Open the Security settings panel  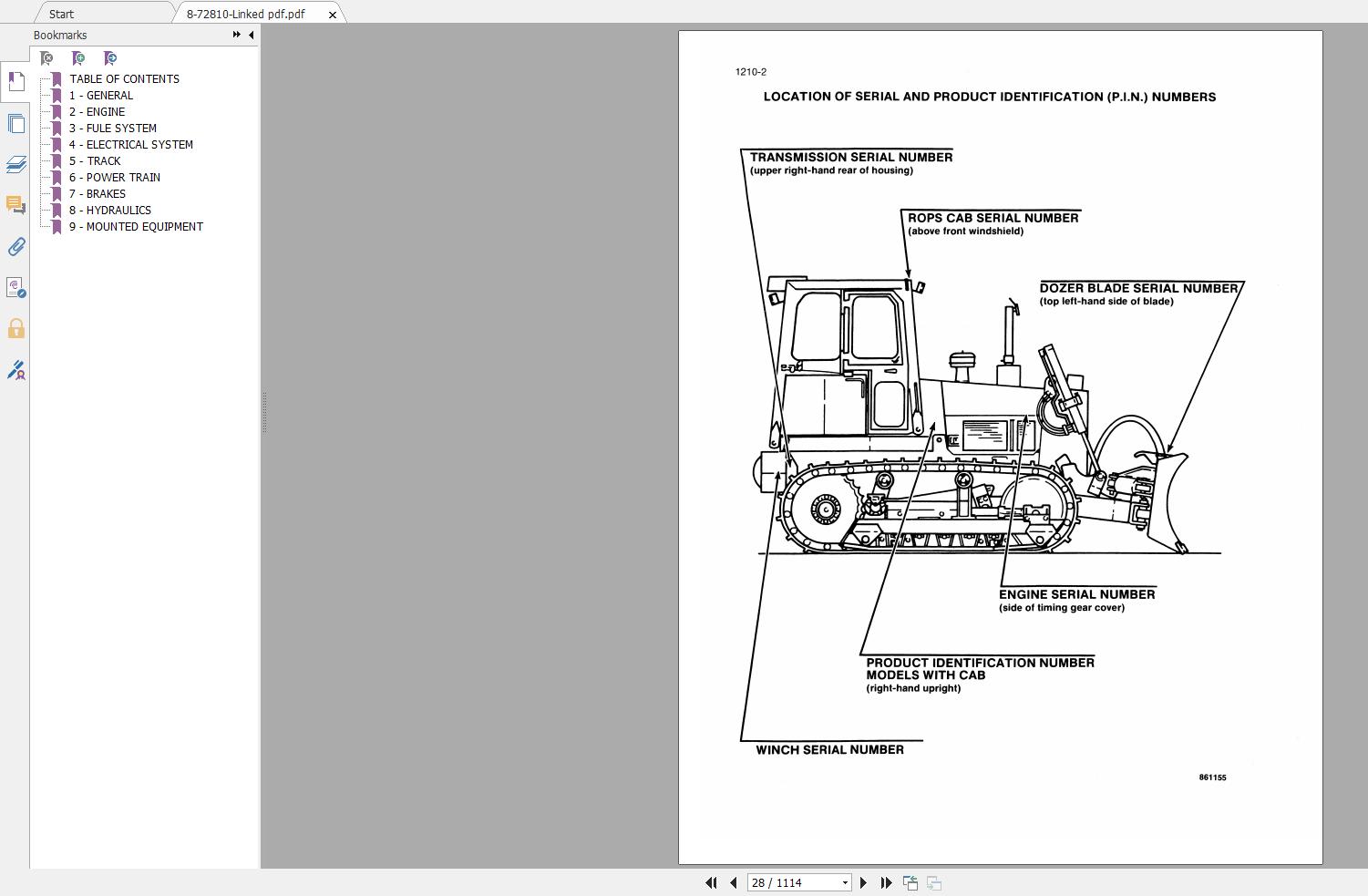click(x=15, y=328)
